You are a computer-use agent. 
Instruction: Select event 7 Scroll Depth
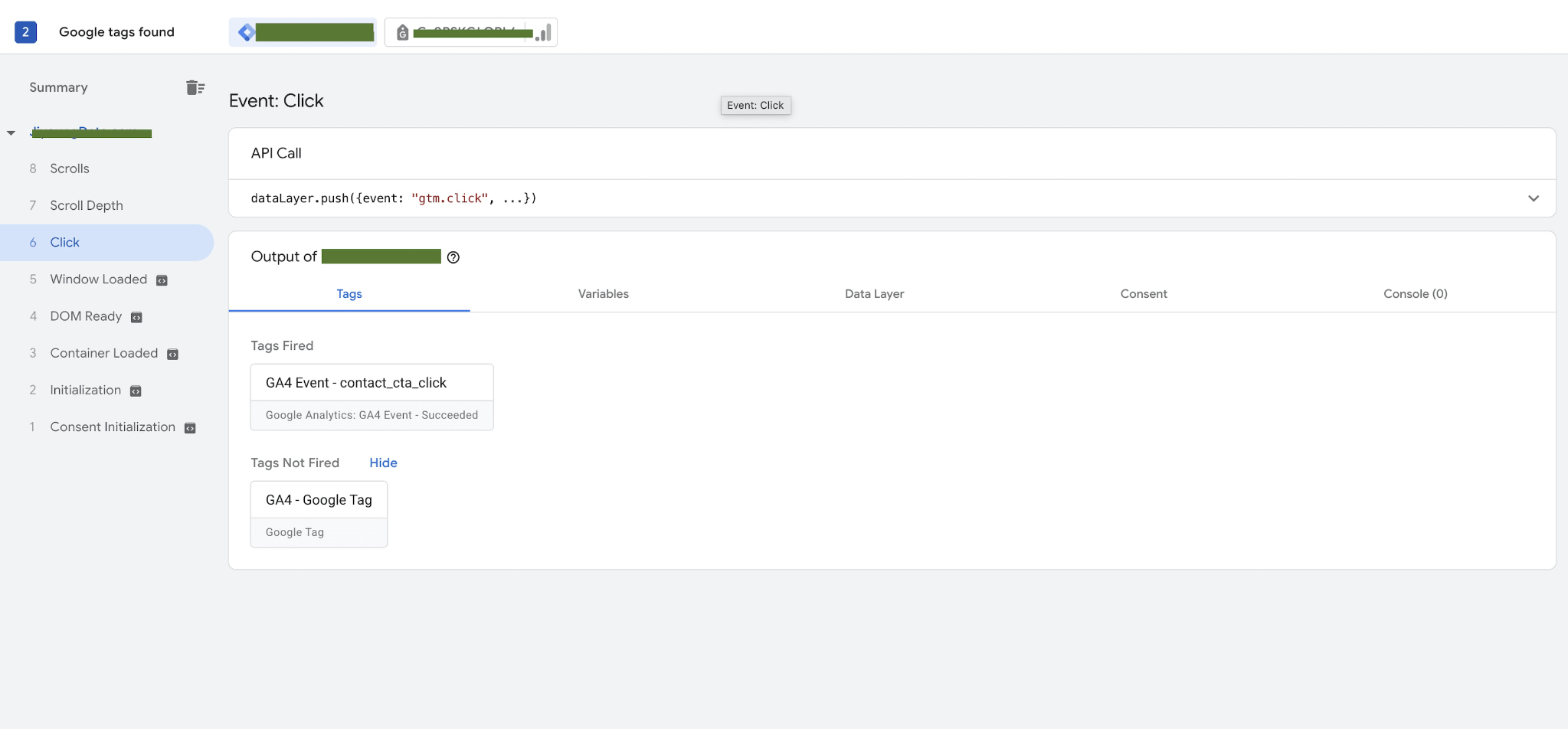pos(106,205)
